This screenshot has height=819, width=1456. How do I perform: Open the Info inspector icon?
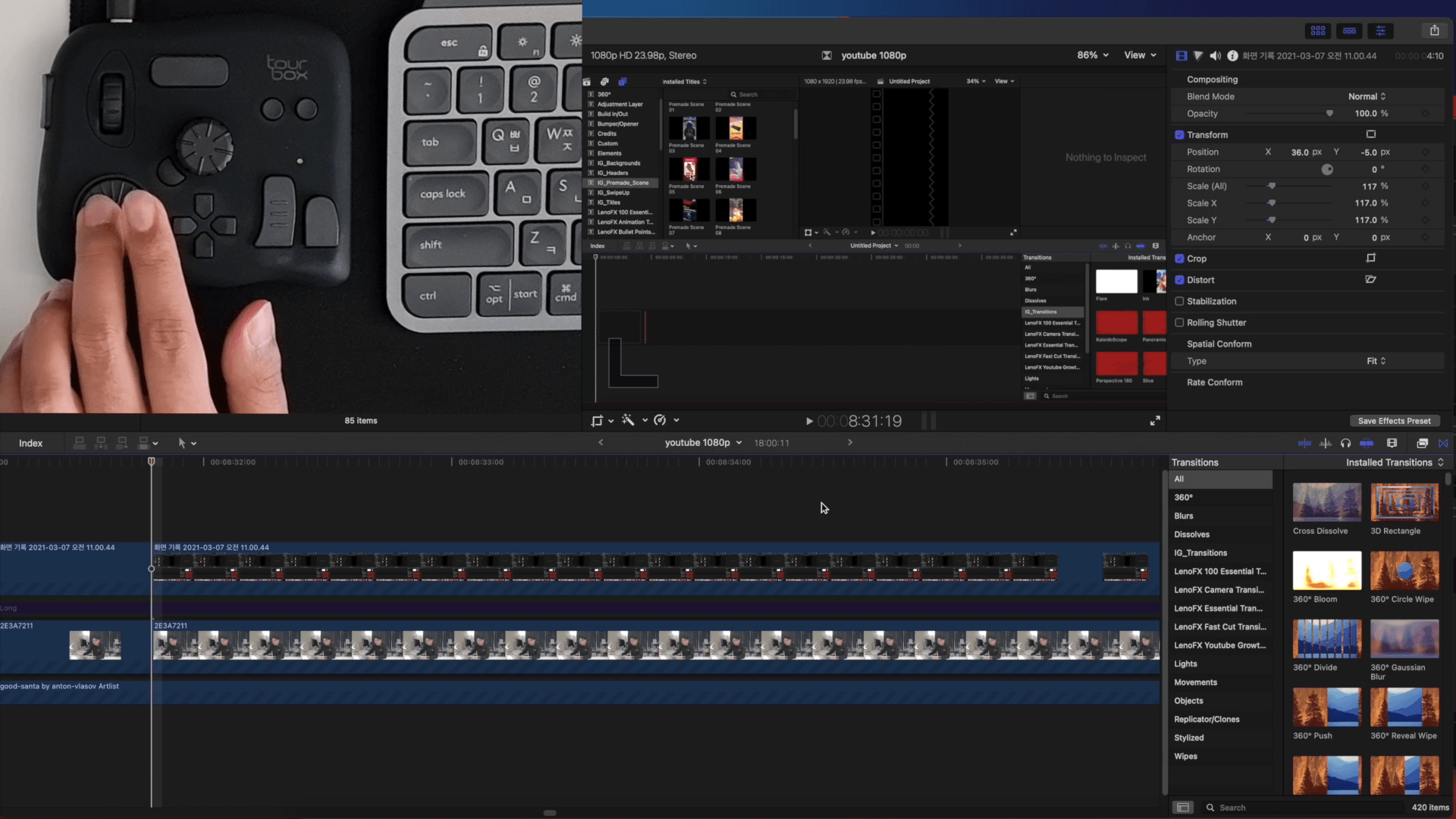coord(1232,55)
